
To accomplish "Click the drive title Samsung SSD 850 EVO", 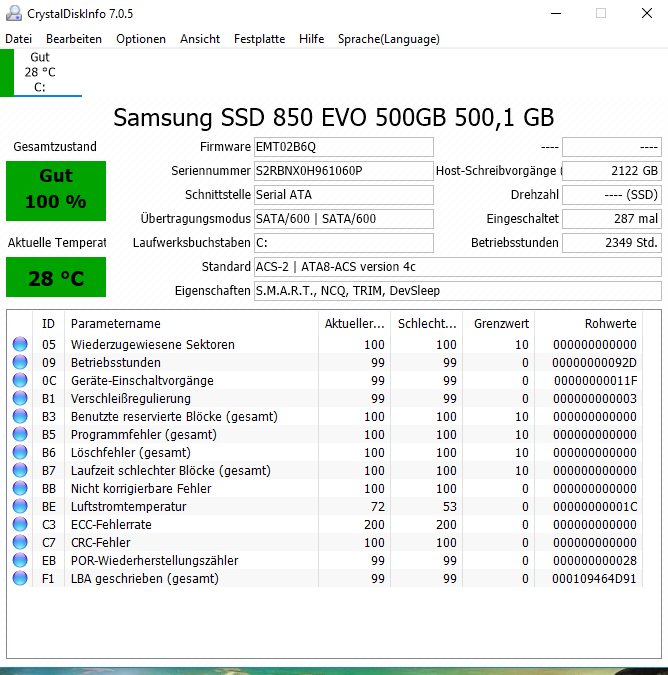I will tap(334, 117).
